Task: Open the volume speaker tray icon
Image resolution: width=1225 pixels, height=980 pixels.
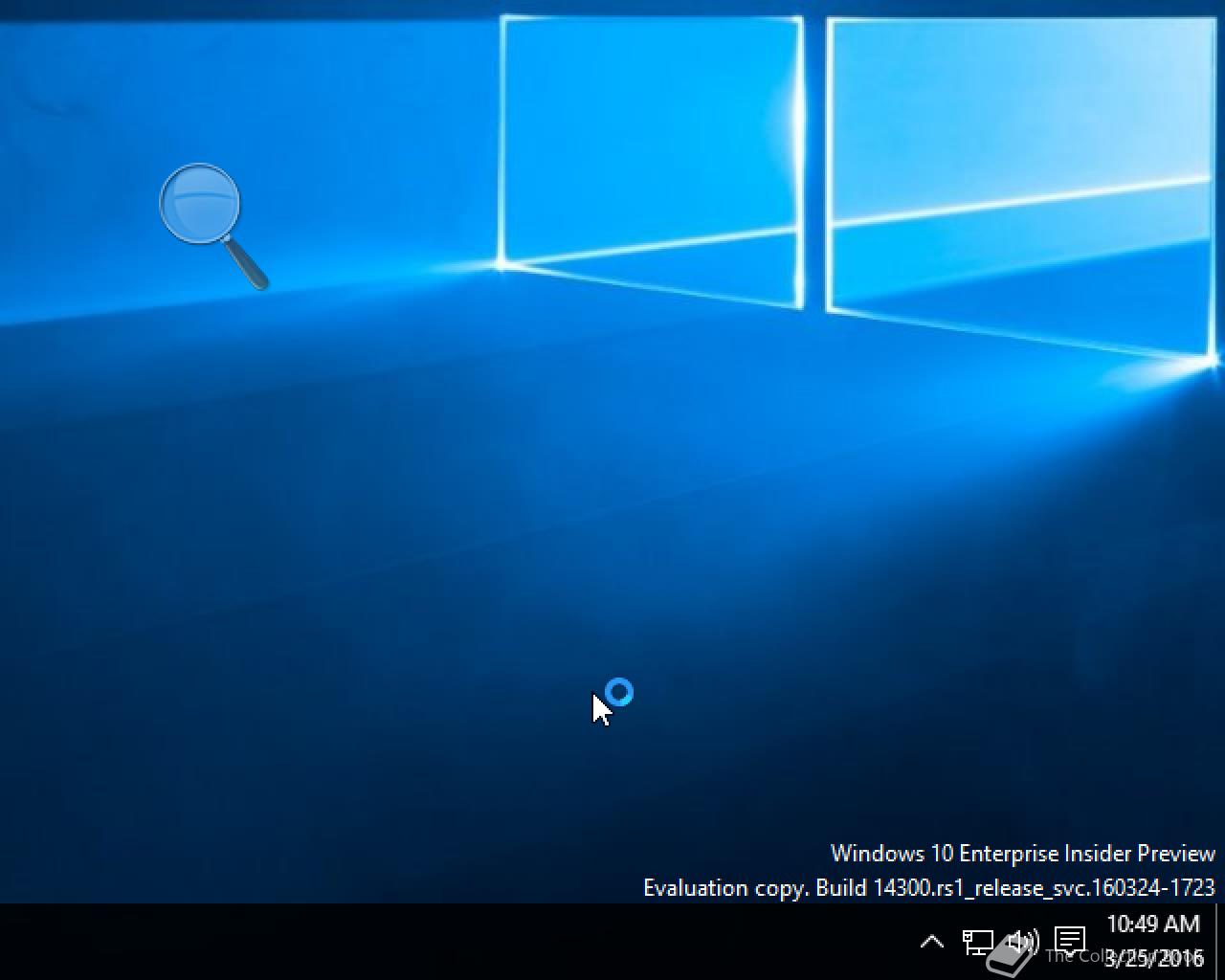Action: [x=1022, y=942]
